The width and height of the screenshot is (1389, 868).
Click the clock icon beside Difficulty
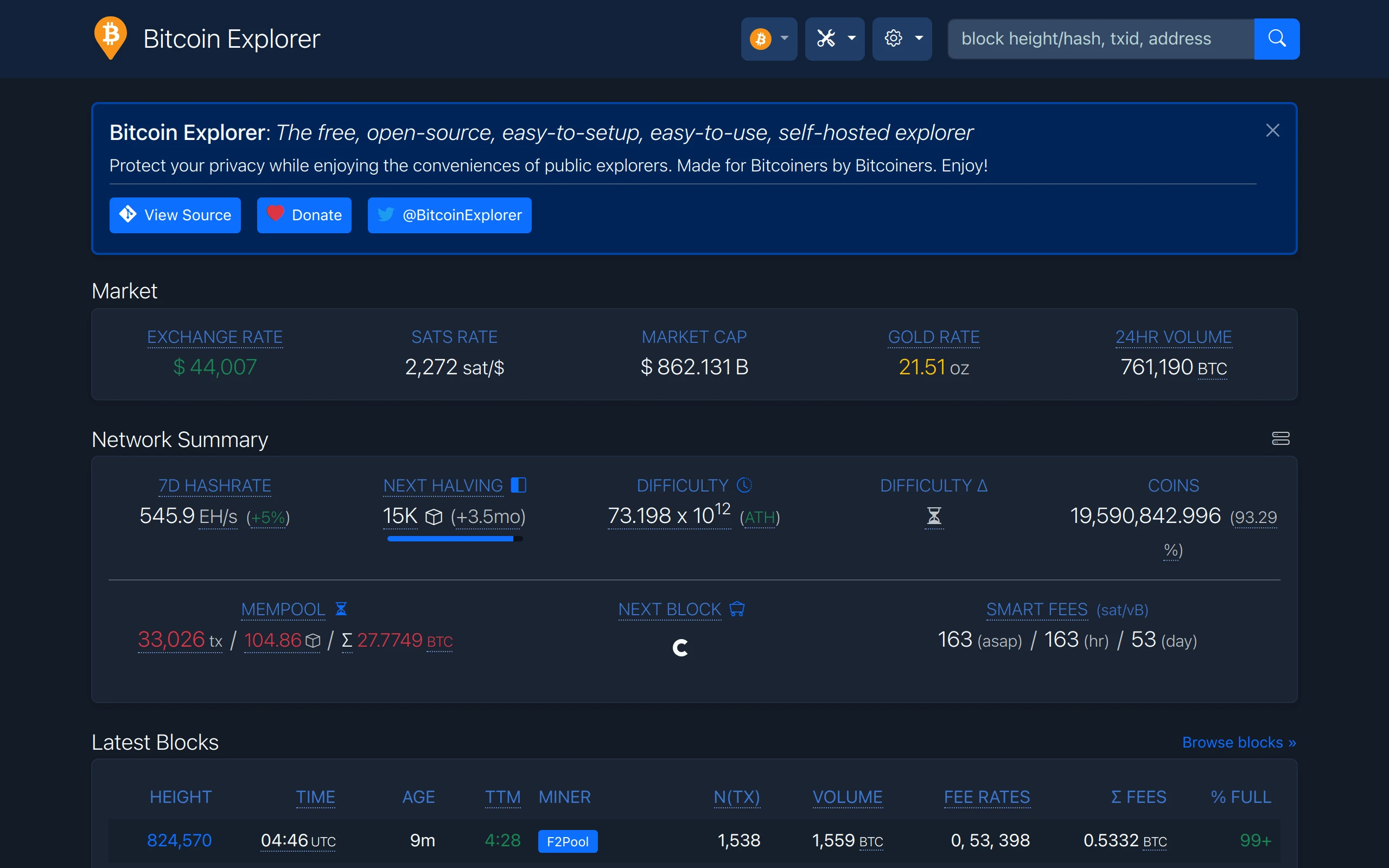(744, 484)
